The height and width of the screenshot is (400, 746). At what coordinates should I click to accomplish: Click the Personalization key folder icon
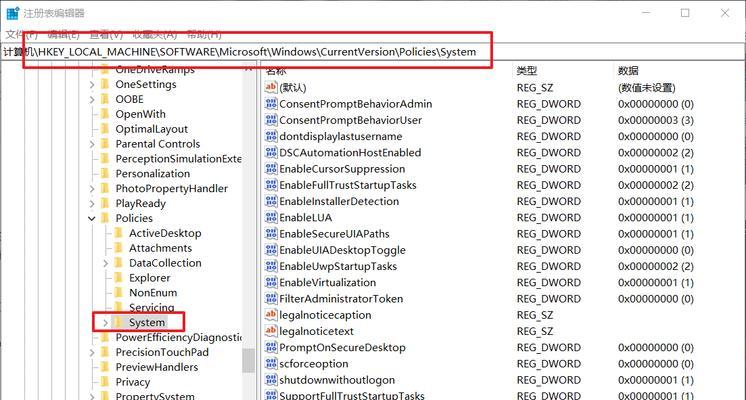pyautogui.click(x=105, y=173)
